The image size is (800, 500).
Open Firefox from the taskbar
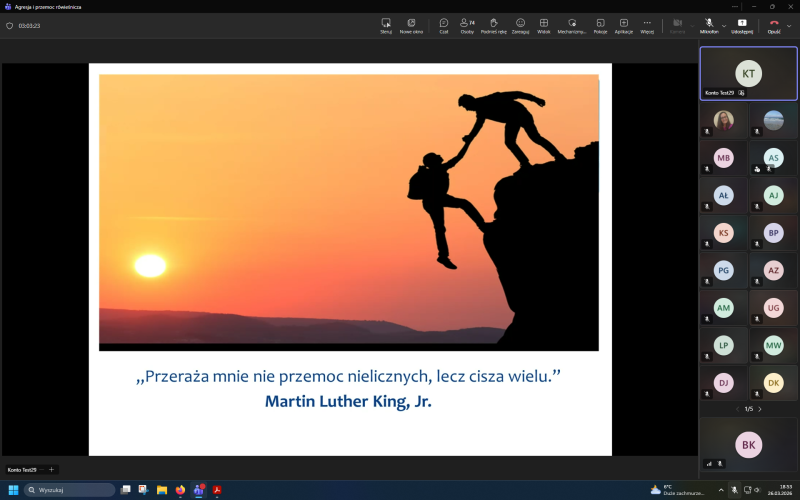(x=180, y=490)
